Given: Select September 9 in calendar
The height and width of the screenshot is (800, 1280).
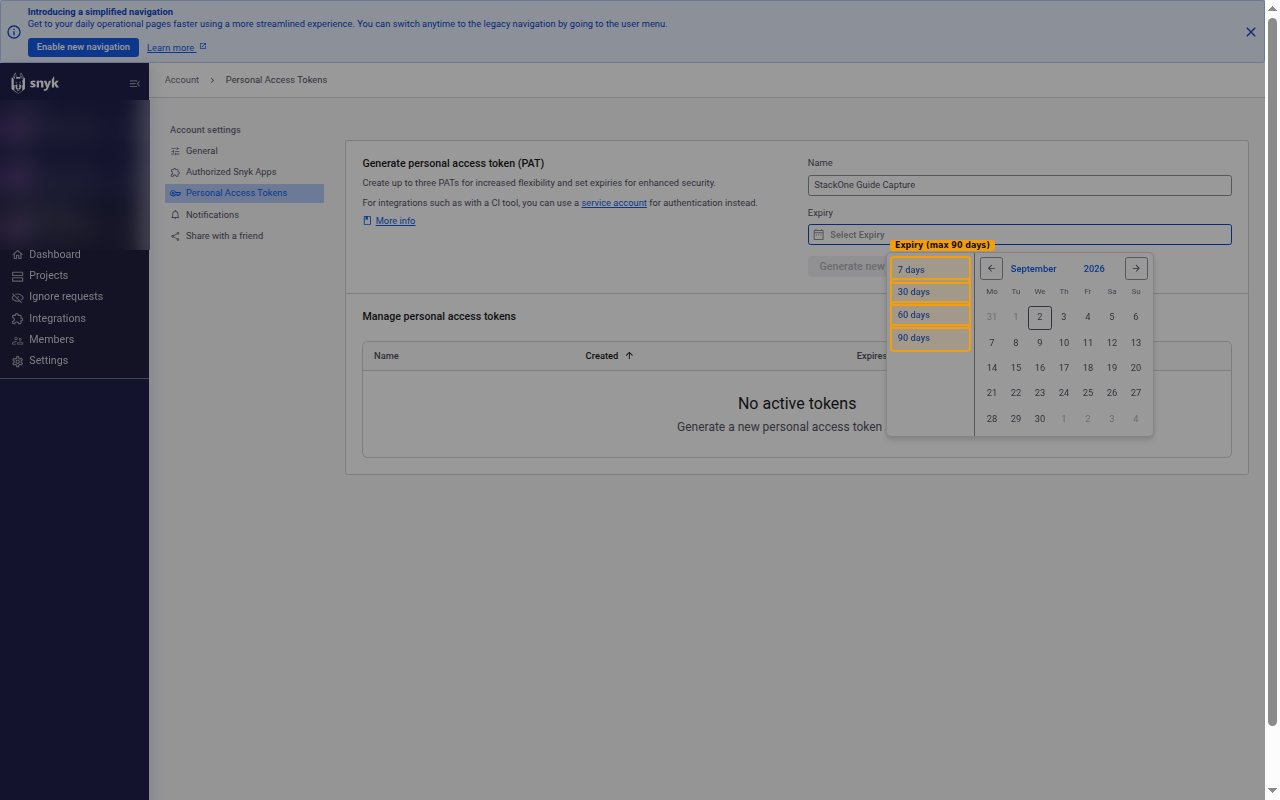Looking at the screenshot, I should coord(1040,343).
